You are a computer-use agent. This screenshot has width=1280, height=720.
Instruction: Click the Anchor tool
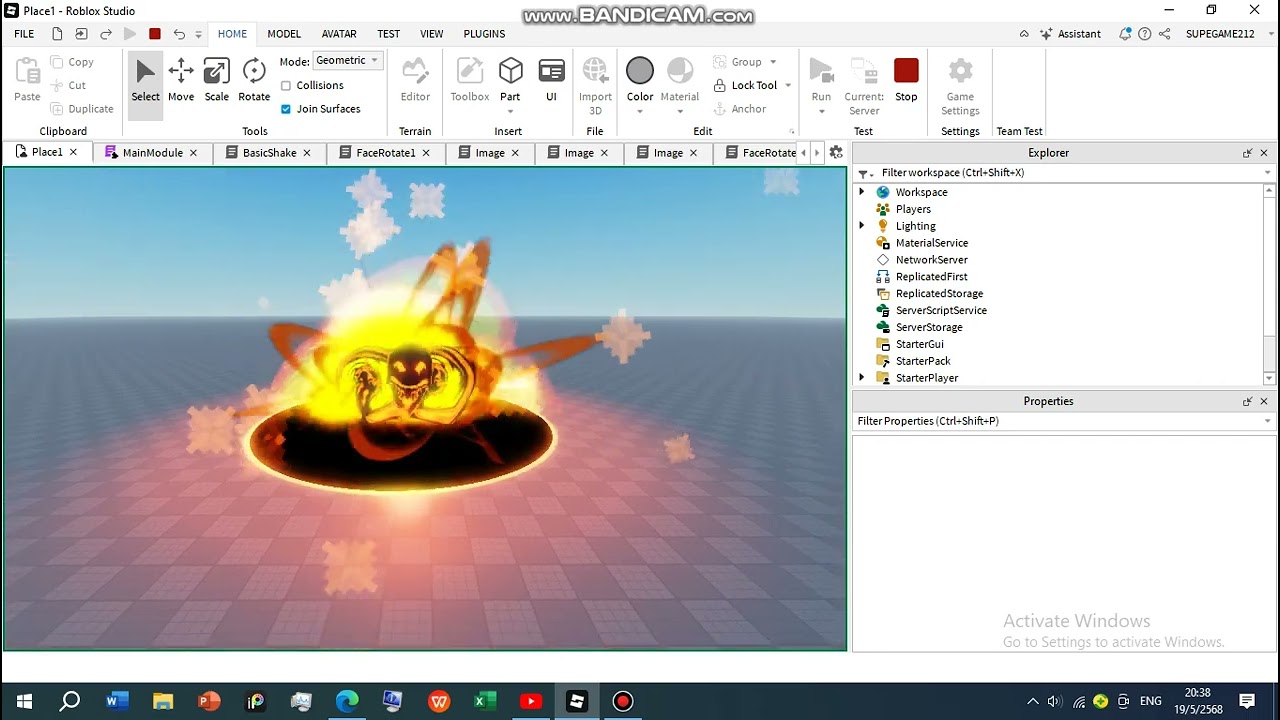point(739,109)
